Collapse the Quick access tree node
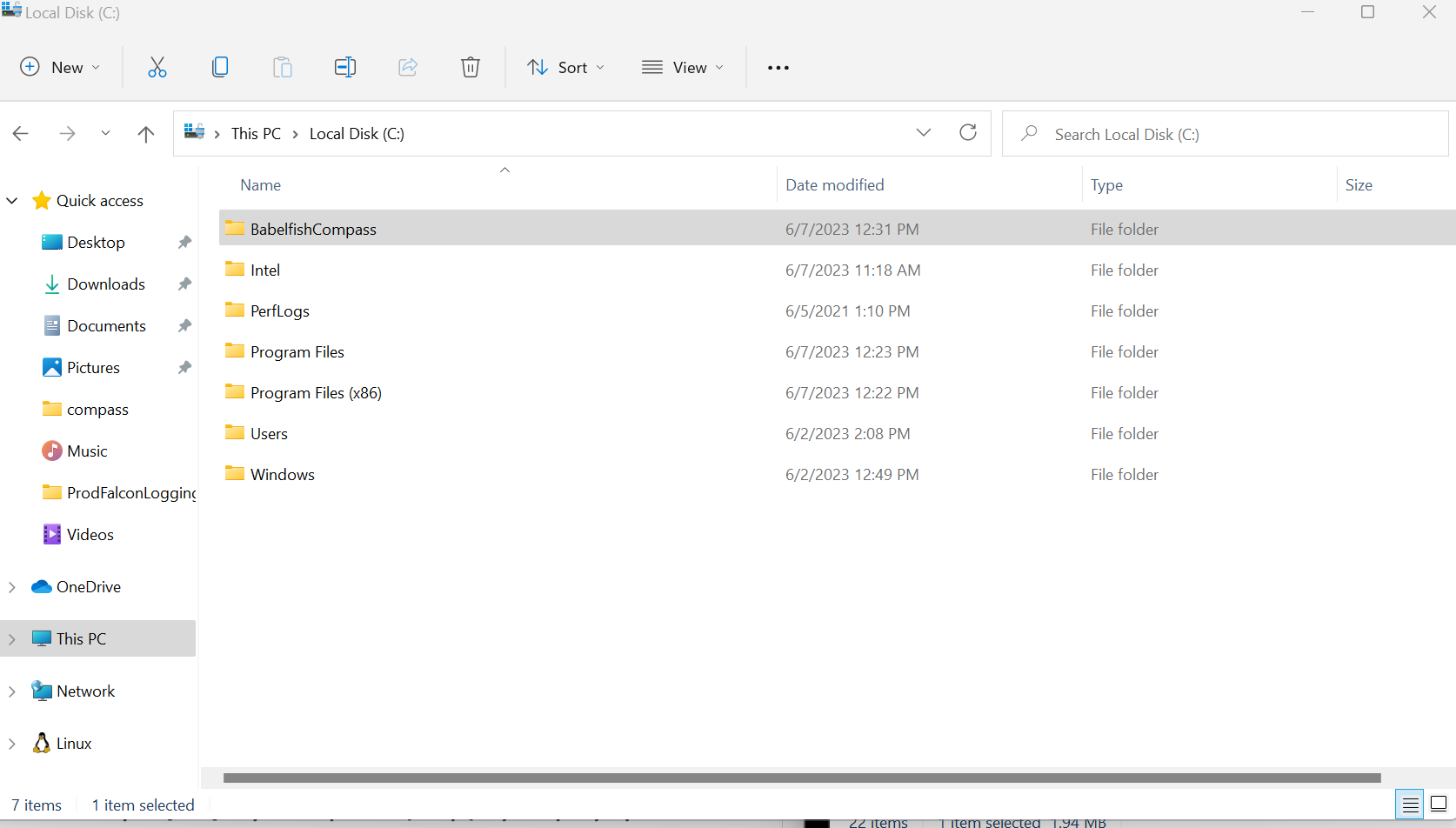 click(12, 201)
